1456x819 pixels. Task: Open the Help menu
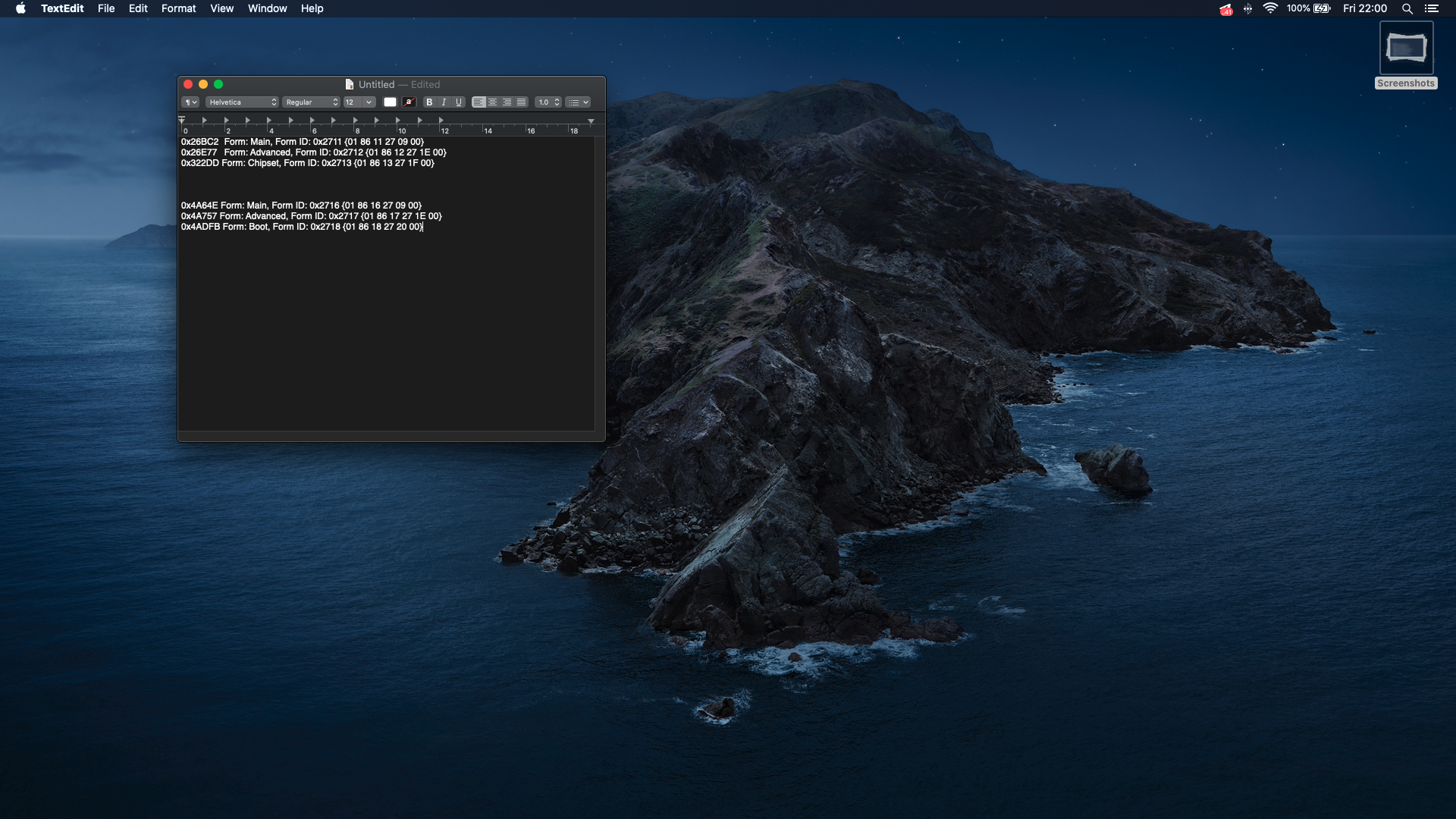[x=312, y=8]
